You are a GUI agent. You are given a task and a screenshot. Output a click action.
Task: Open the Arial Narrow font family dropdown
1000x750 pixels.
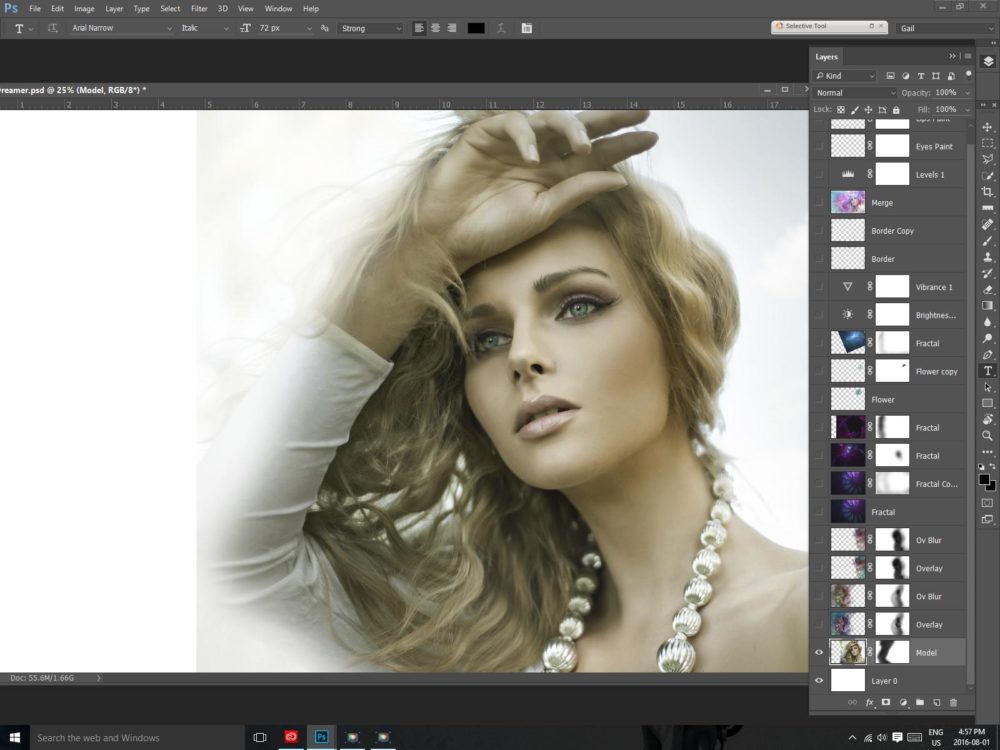tap(120, 28)
